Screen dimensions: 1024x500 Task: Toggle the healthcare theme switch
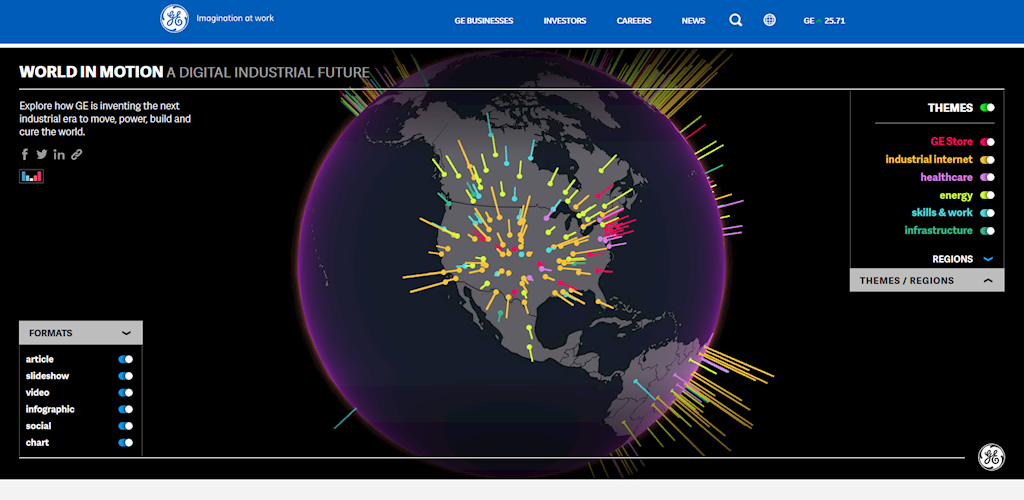987,177
